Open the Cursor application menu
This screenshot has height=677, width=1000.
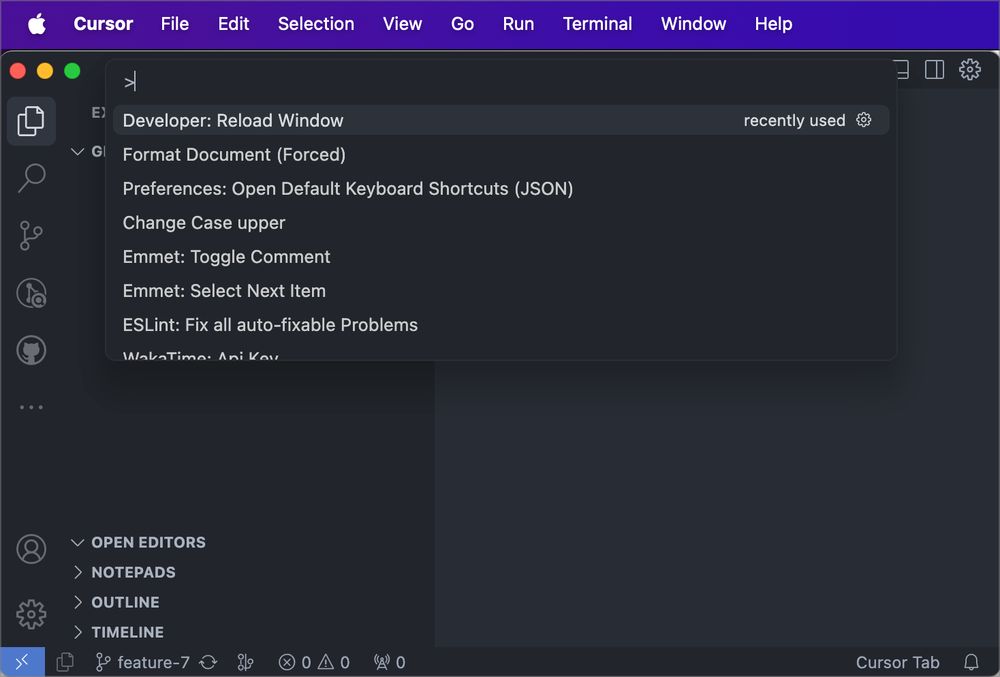tap(103, 24)
